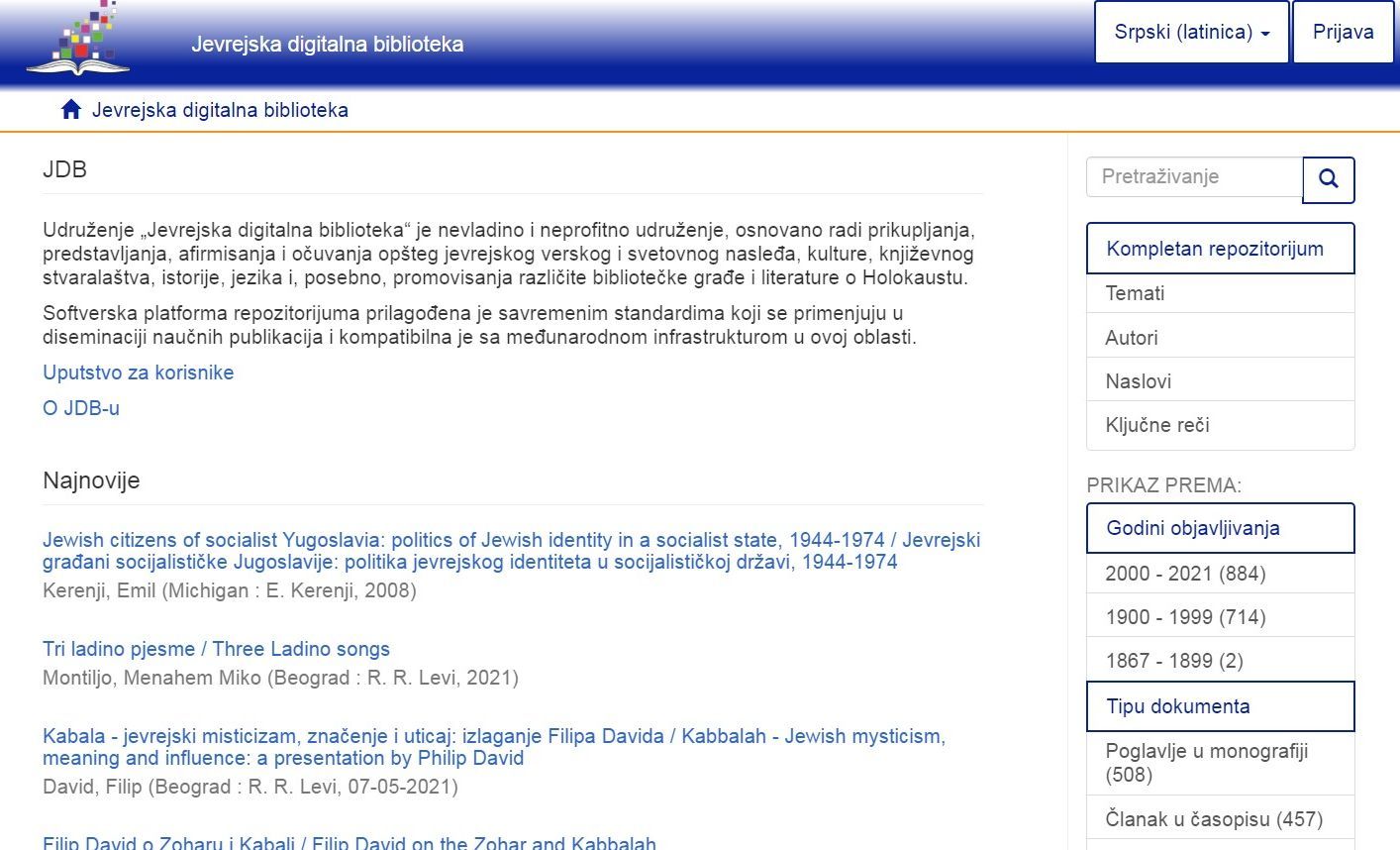
Task: Open the Uputstvo za korisnike link
Action: point(139,372)
